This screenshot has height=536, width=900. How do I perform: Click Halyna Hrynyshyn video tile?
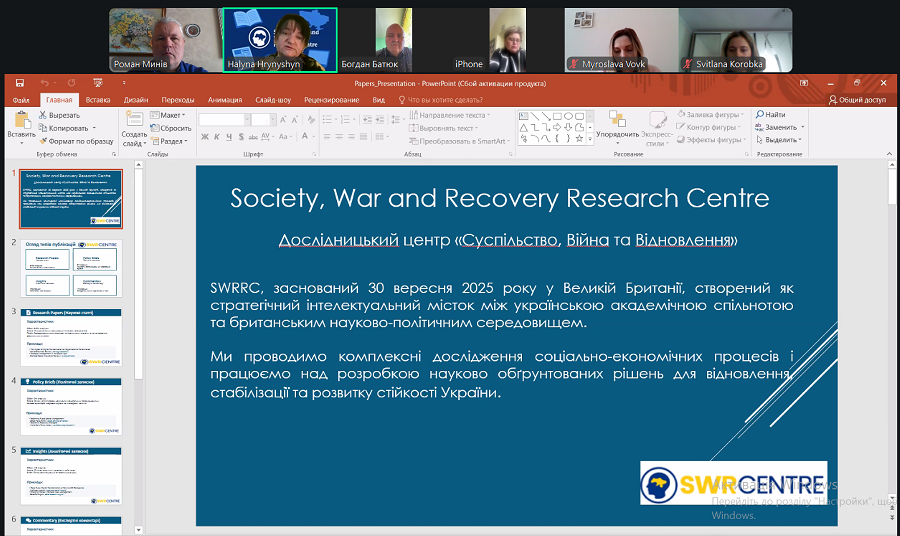point(280,40)
